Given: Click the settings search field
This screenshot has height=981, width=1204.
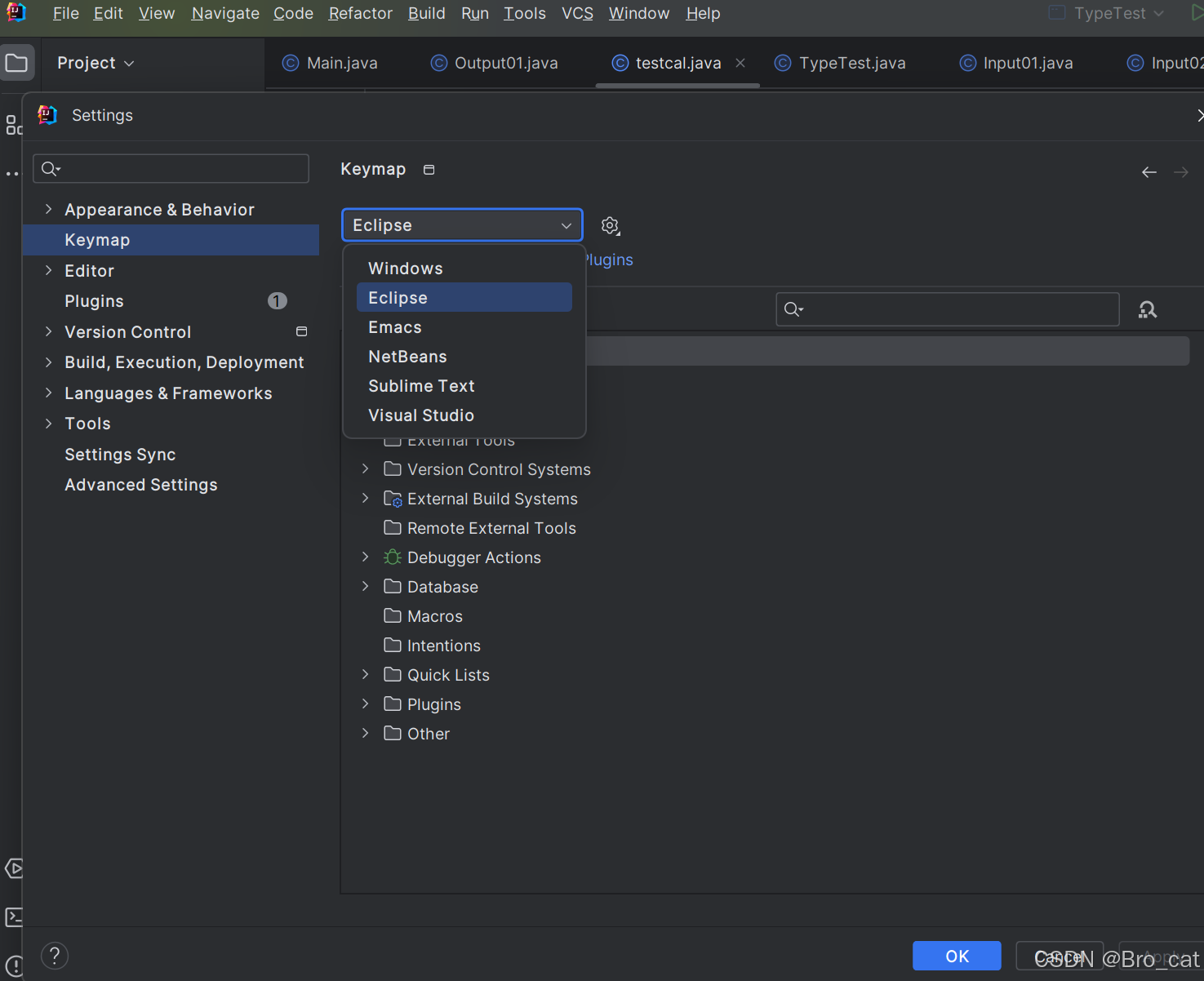Looking at the screenshot, I should point(171,169).
